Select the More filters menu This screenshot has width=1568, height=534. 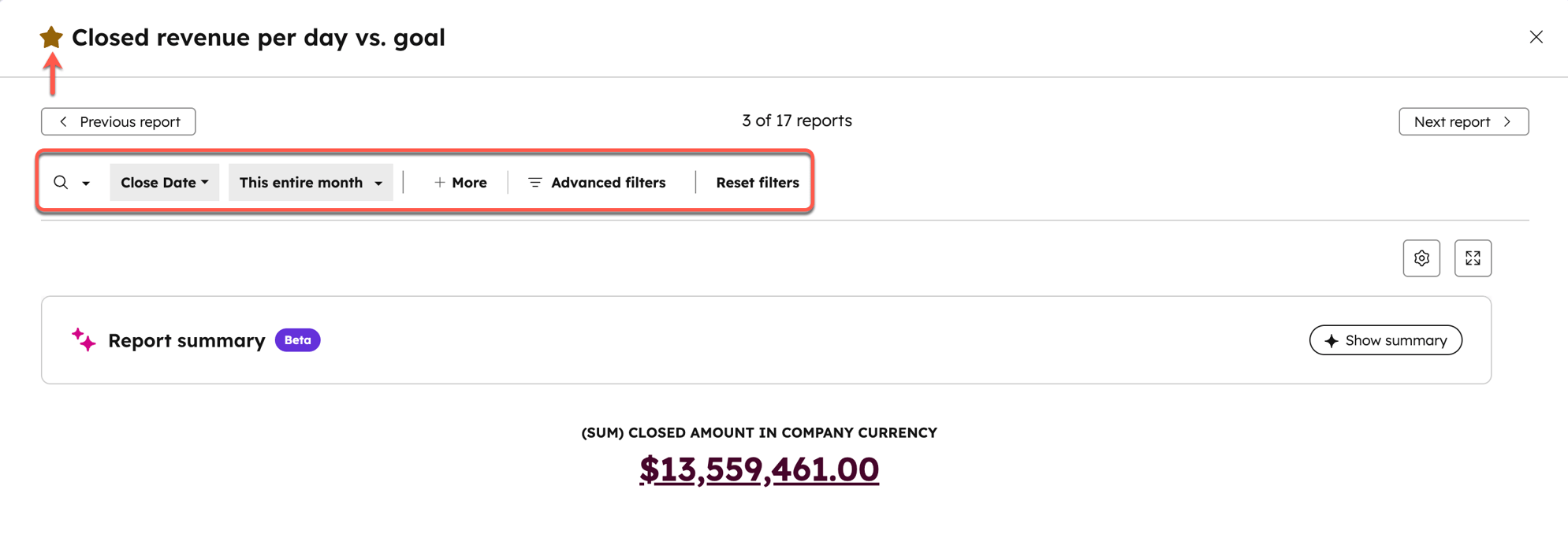[x=461, y=182]
